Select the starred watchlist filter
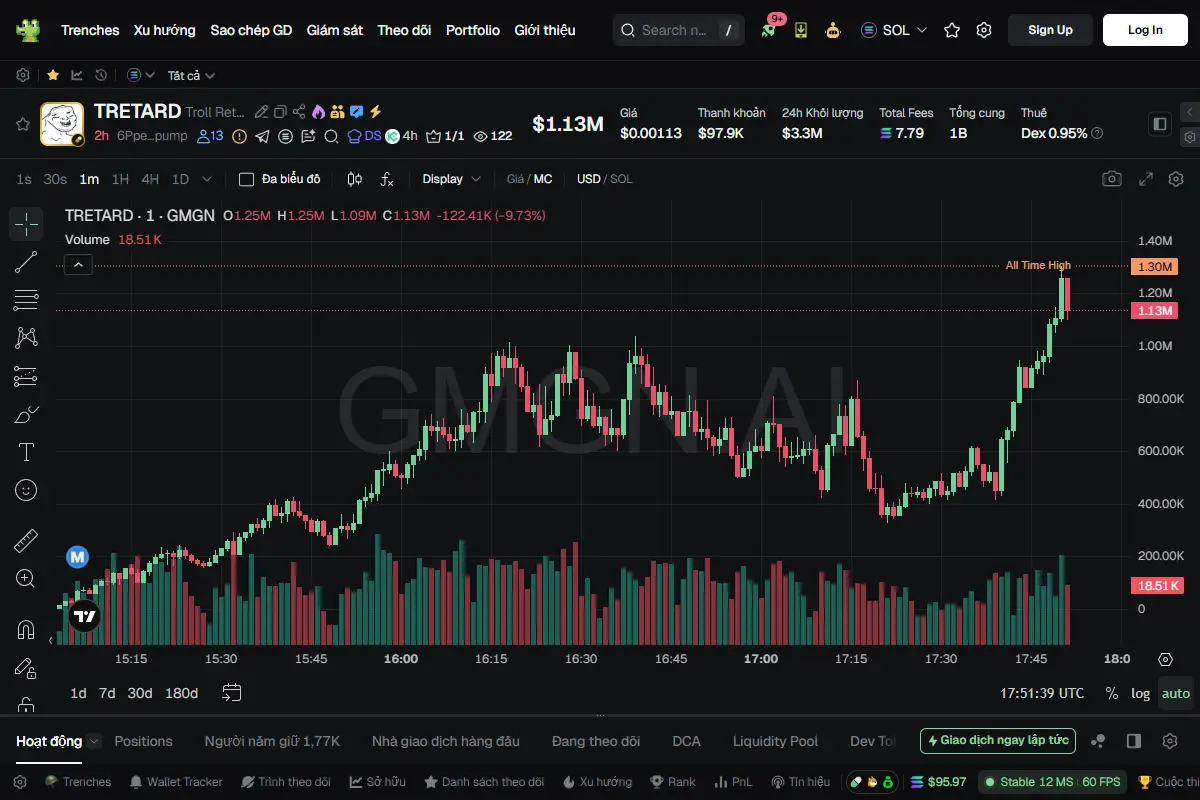The height and width of the screenshot is (800, 1200). tap(53, 75)
